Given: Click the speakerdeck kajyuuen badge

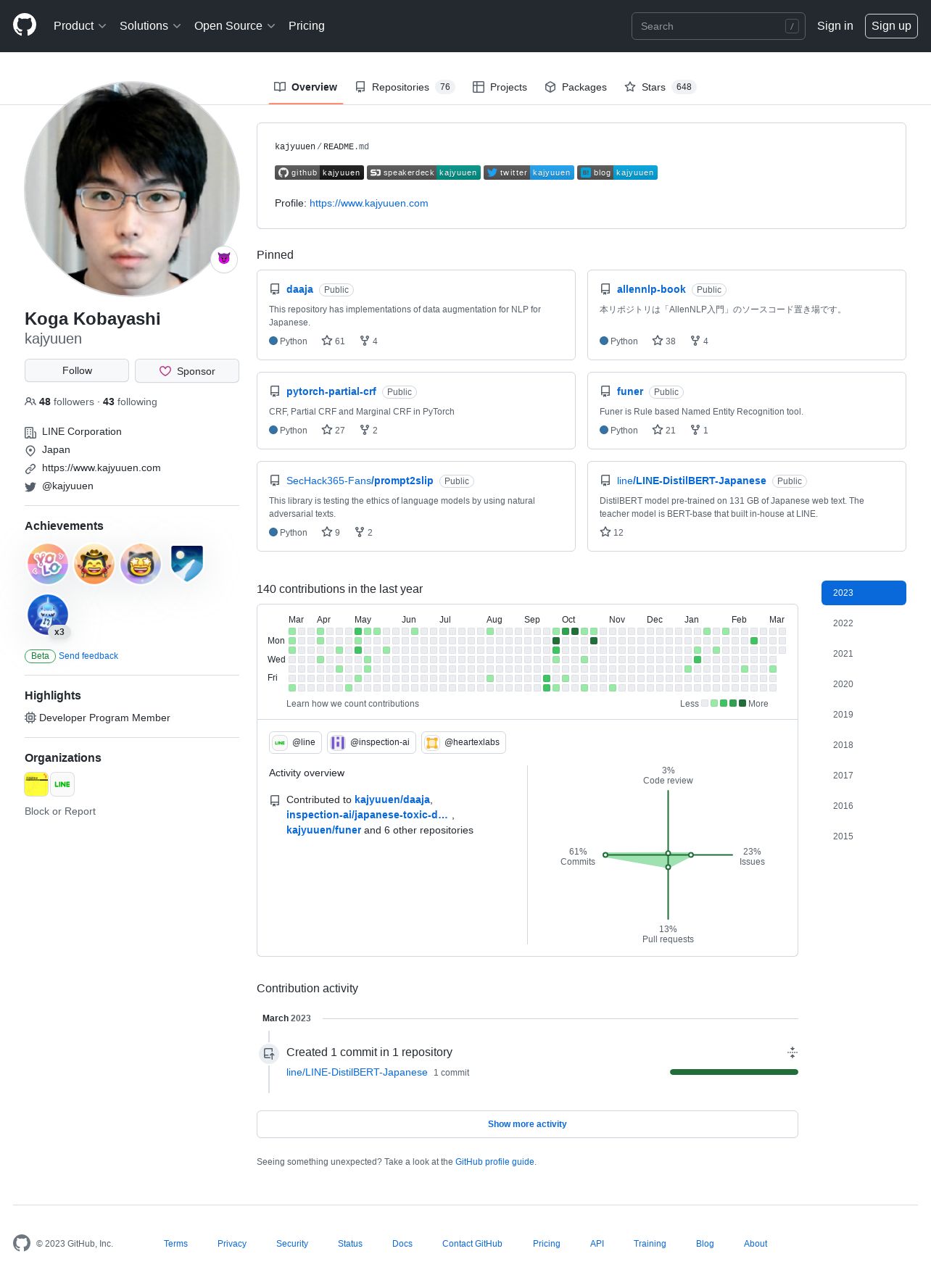Looking at the screenshot, I should click(423, 173).
